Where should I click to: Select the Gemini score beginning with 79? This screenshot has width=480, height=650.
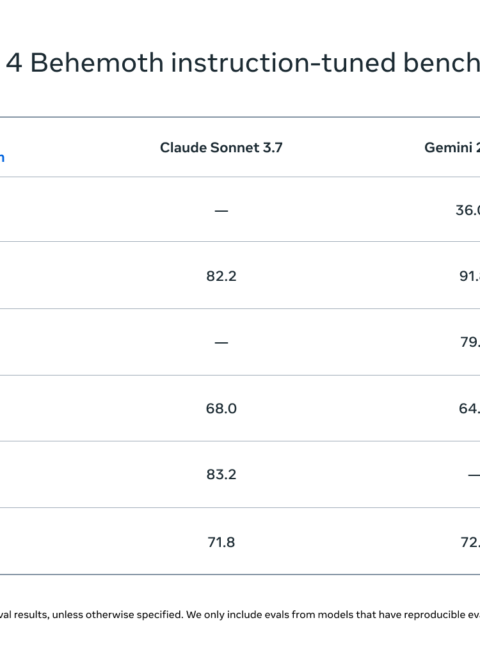pos(470,342)
